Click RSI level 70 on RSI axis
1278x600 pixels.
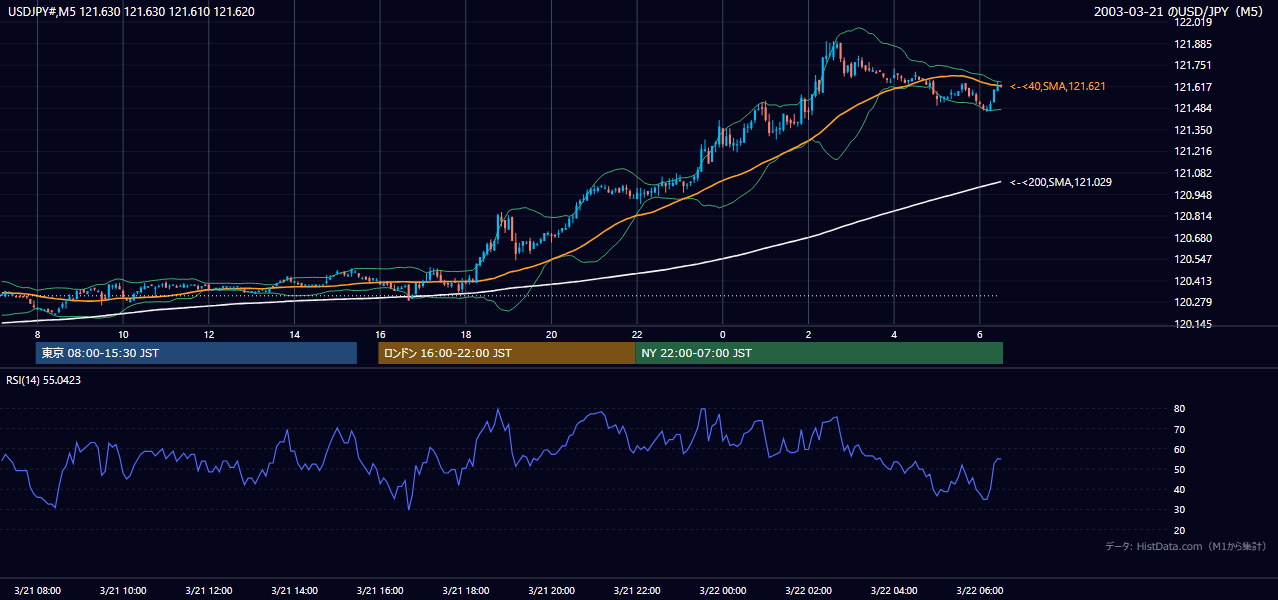pos(1180,429)
